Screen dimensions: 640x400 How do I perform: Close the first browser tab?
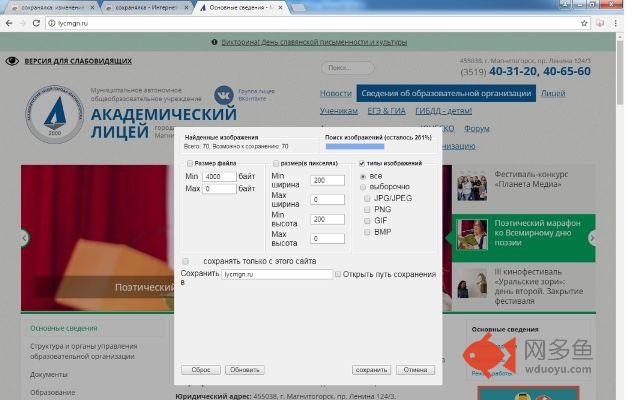92,7
